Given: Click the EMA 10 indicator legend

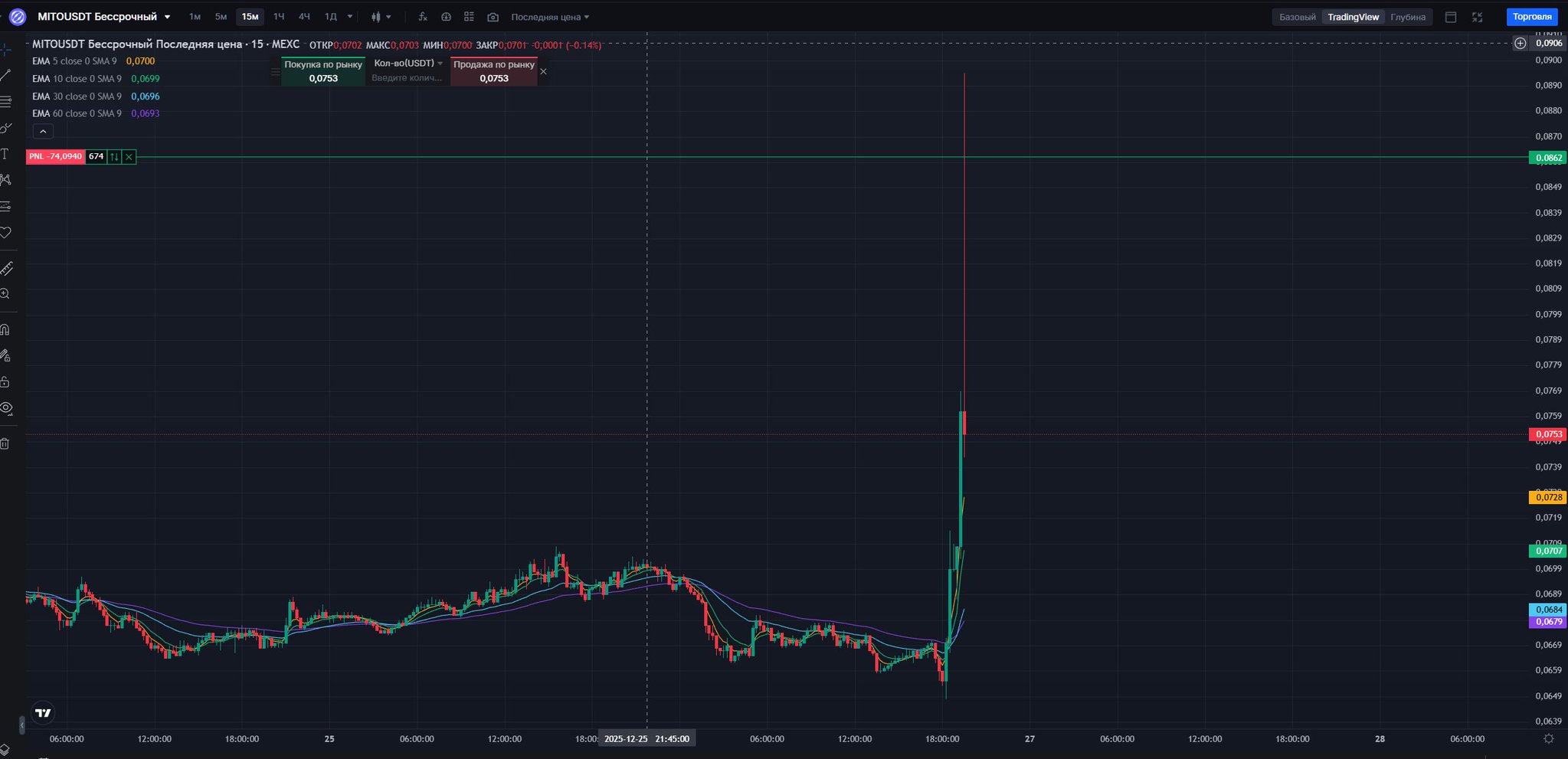Looking at the screenshot, I should 96,79.
